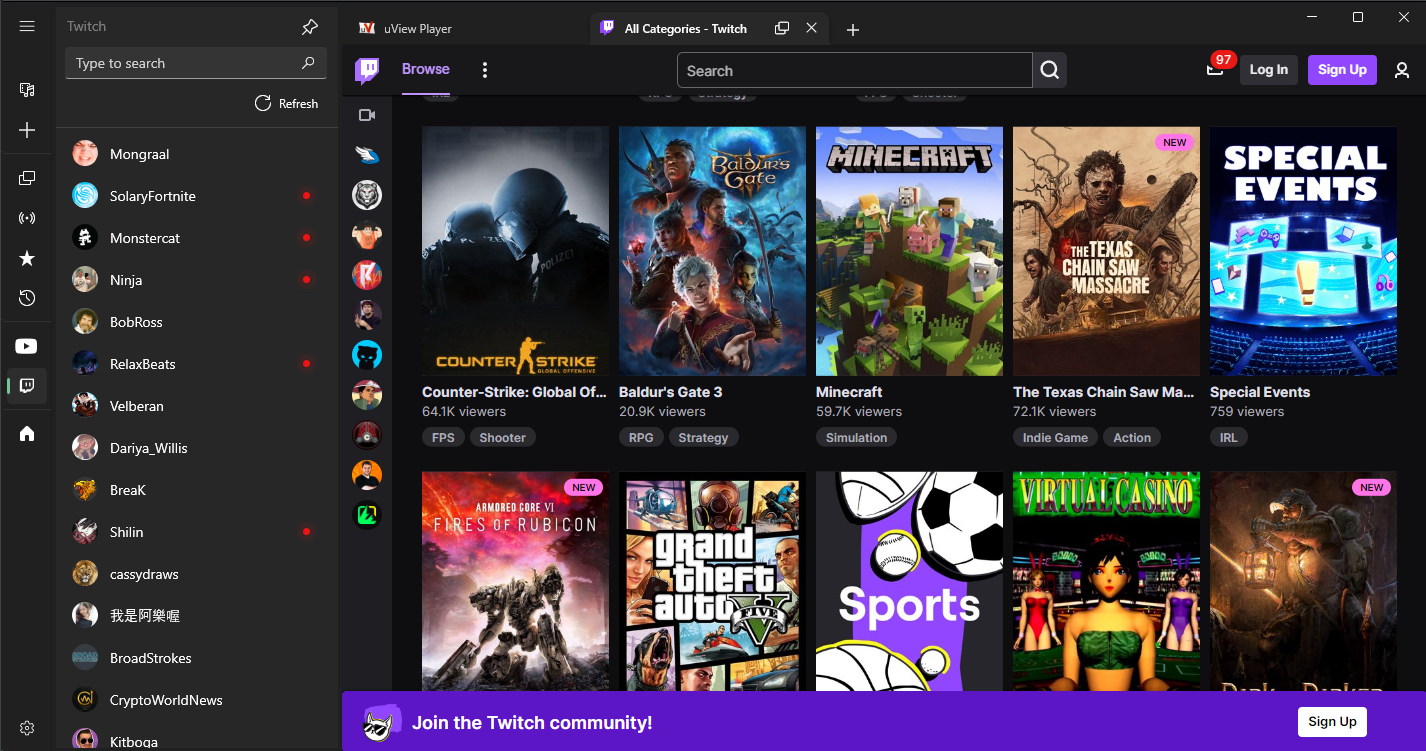Screen dimensions: 1426x751
Task: Refresh the Twitch channel list
Action: tap(287, 103)
